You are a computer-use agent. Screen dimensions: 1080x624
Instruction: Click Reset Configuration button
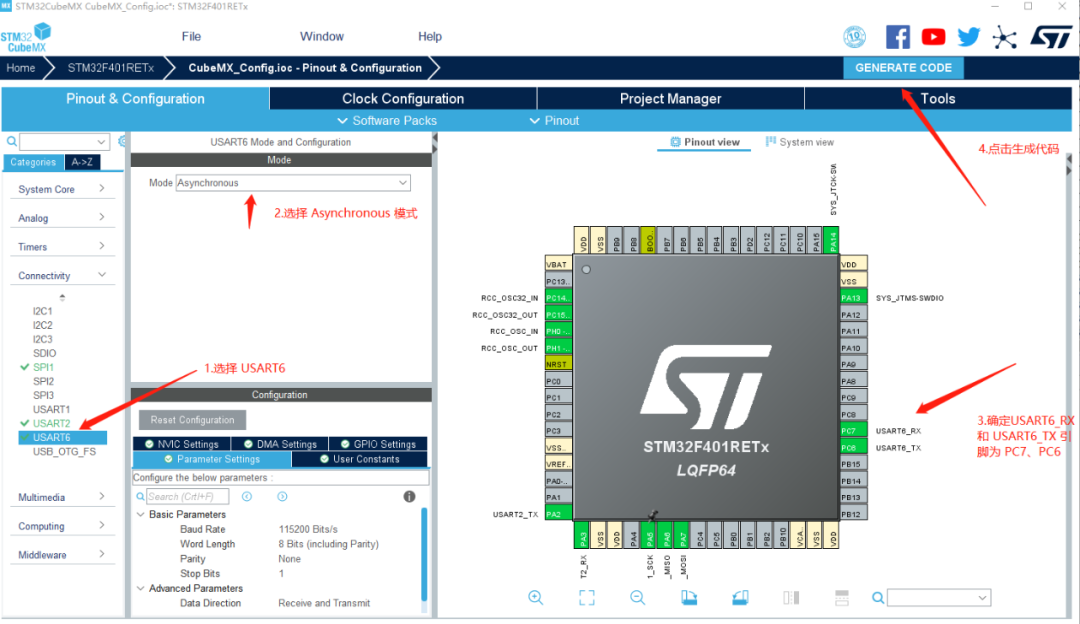[x=192, y=420]
